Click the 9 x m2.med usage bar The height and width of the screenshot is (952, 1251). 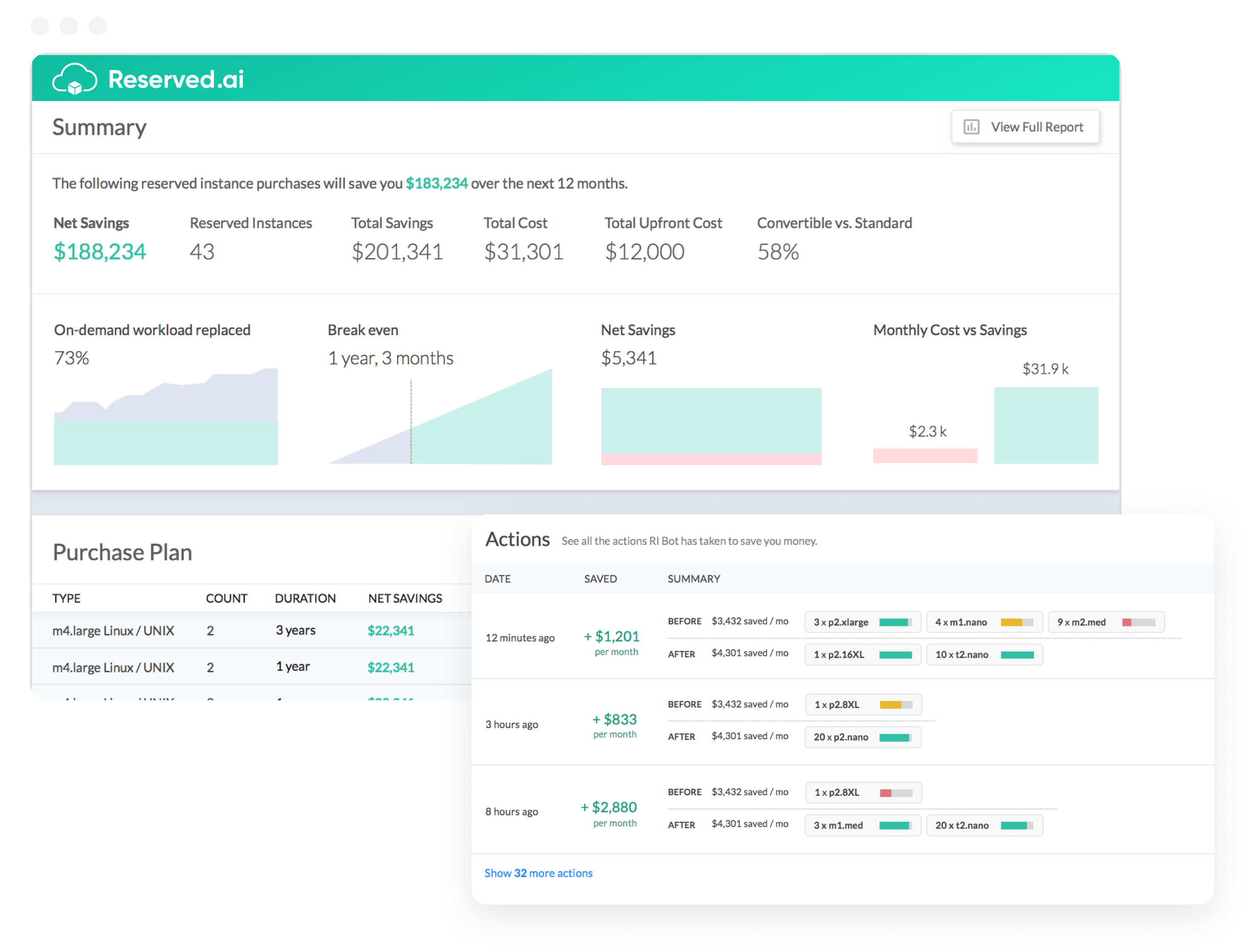(1138, 622)
